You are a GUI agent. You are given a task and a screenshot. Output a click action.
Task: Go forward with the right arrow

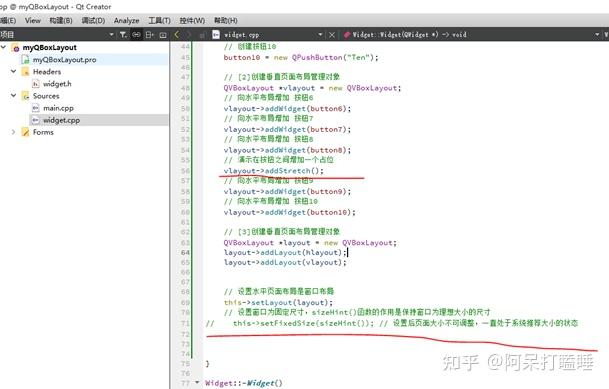click(x=189, y=35)
